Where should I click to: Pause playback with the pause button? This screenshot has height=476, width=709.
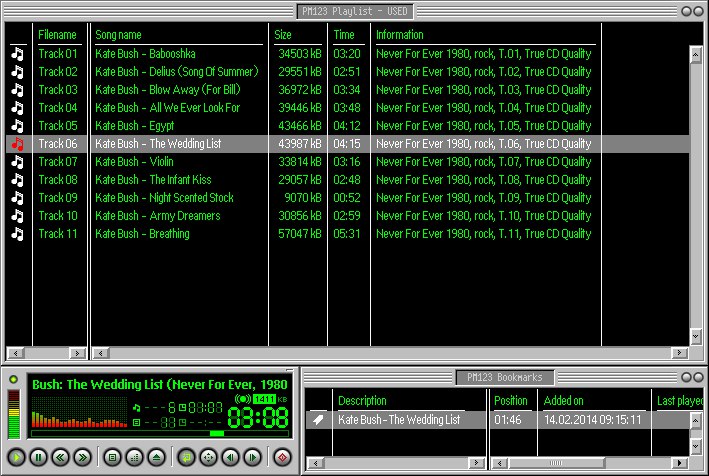(38, 457)
